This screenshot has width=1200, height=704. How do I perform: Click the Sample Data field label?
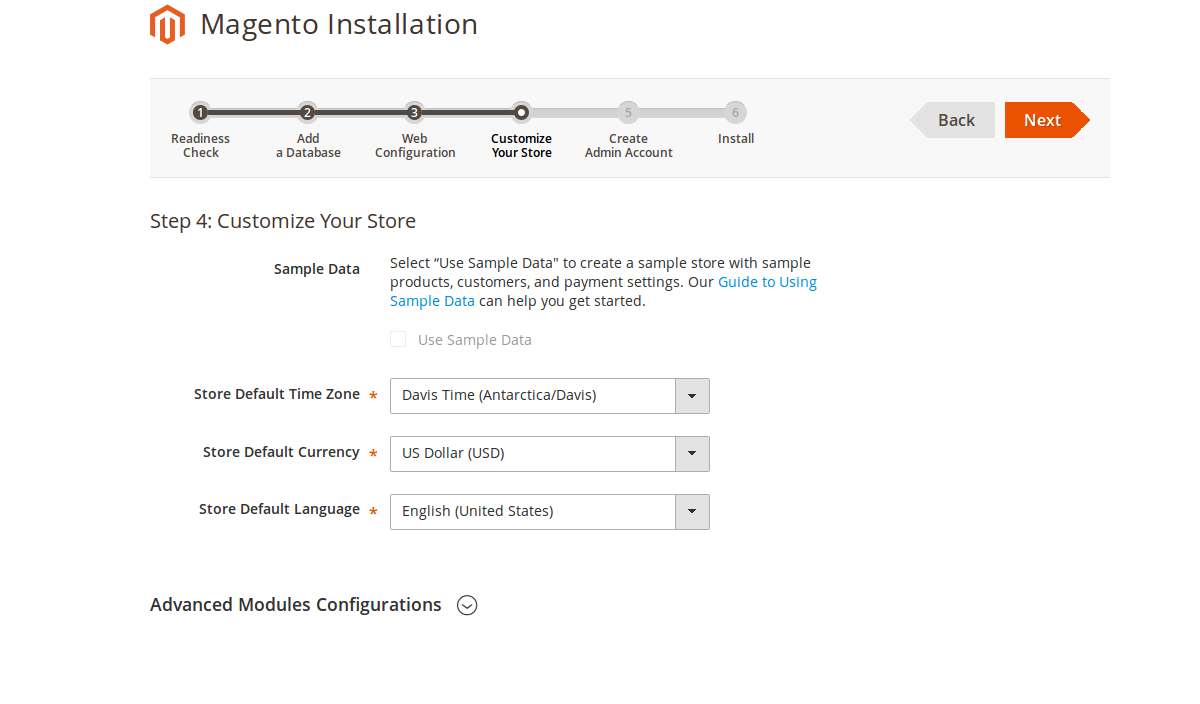tap(317, 269)
